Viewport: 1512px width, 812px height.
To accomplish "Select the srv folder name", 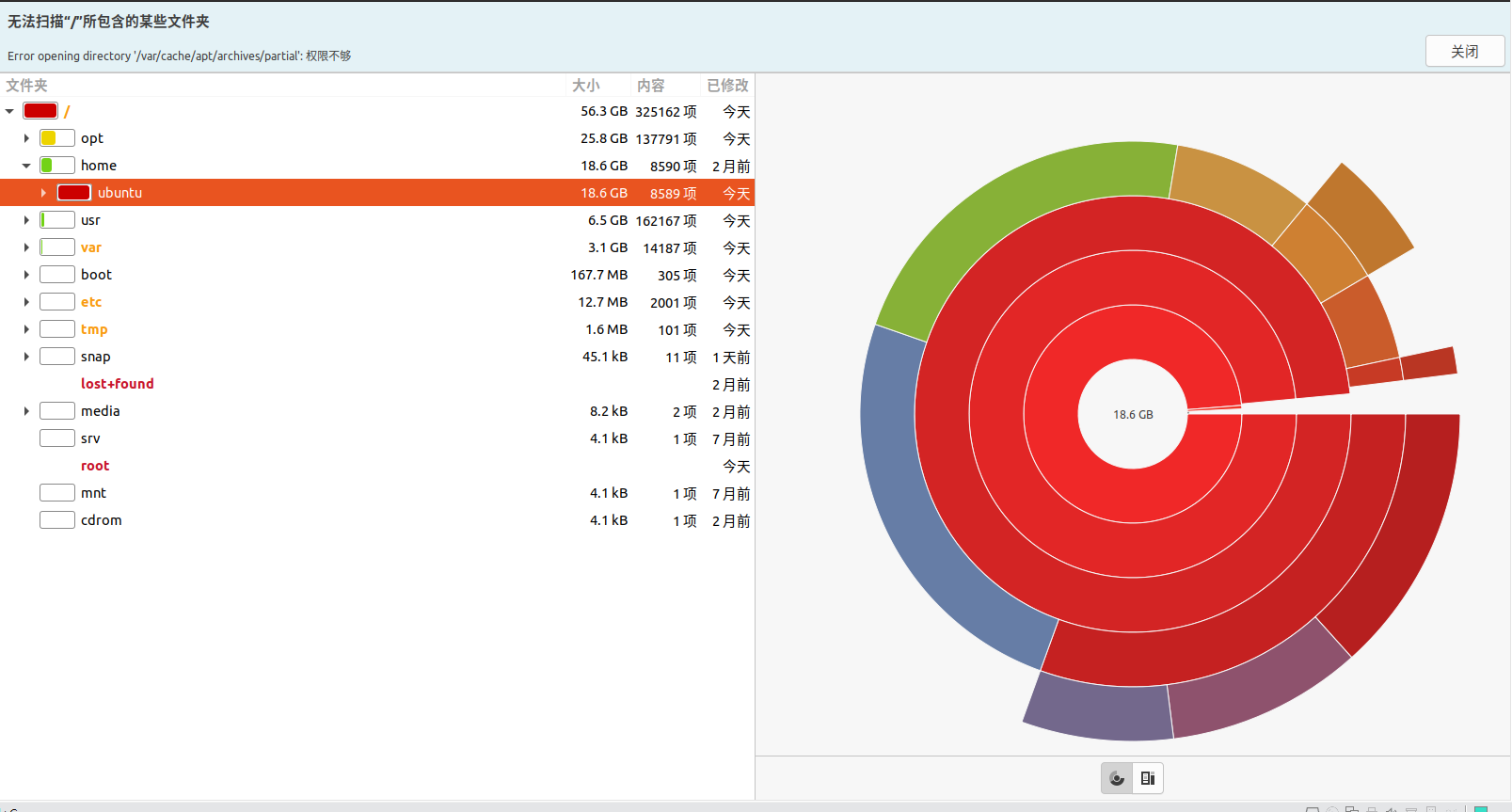I will pyautogui.click(x=90, y=438).
